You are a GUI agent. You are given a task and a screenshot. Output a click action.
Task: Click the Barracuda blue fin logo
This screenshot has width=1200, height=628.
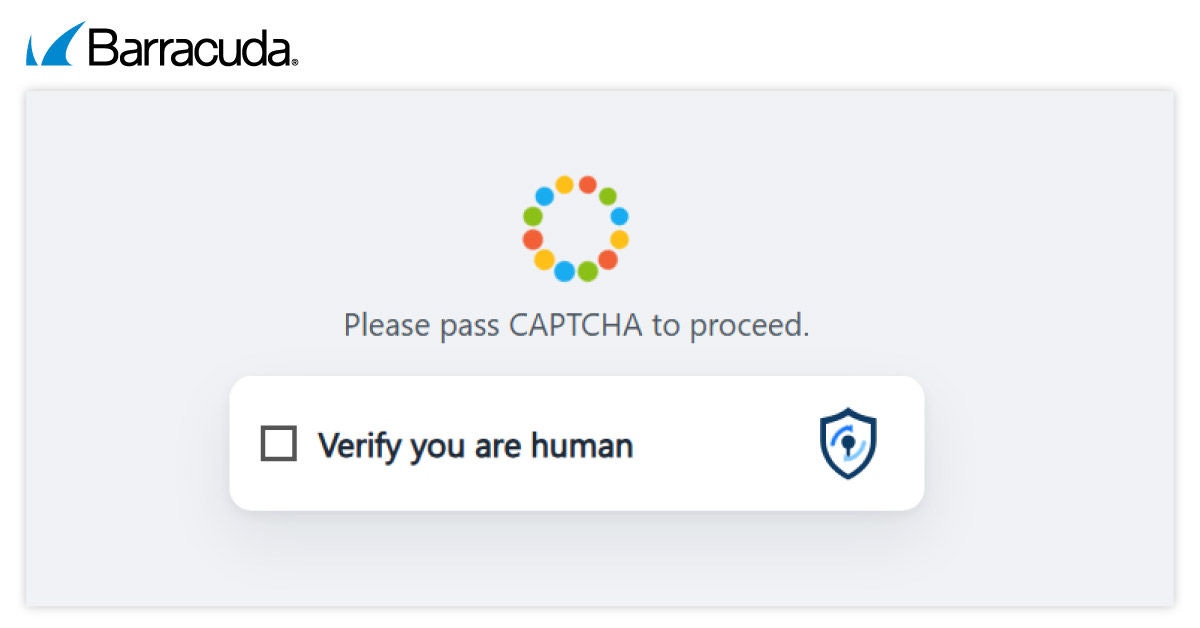coord(56,45)
